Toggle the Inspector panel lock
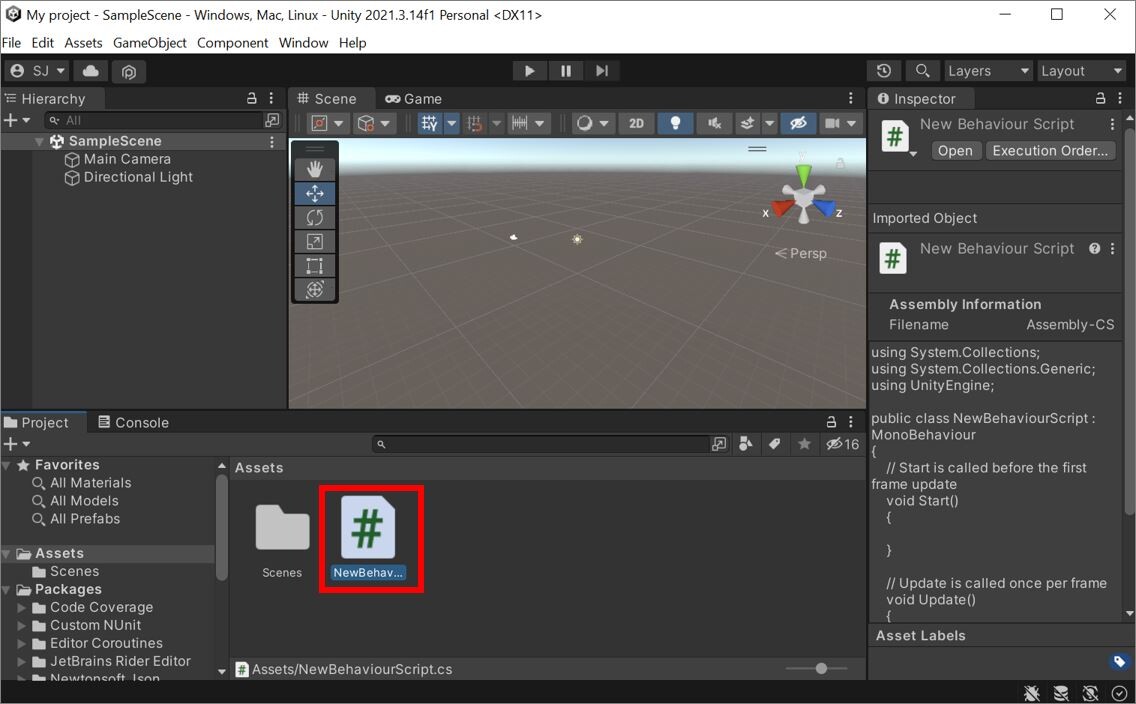The width and height of the screenshot is (1136, 704). (1100, 98)
